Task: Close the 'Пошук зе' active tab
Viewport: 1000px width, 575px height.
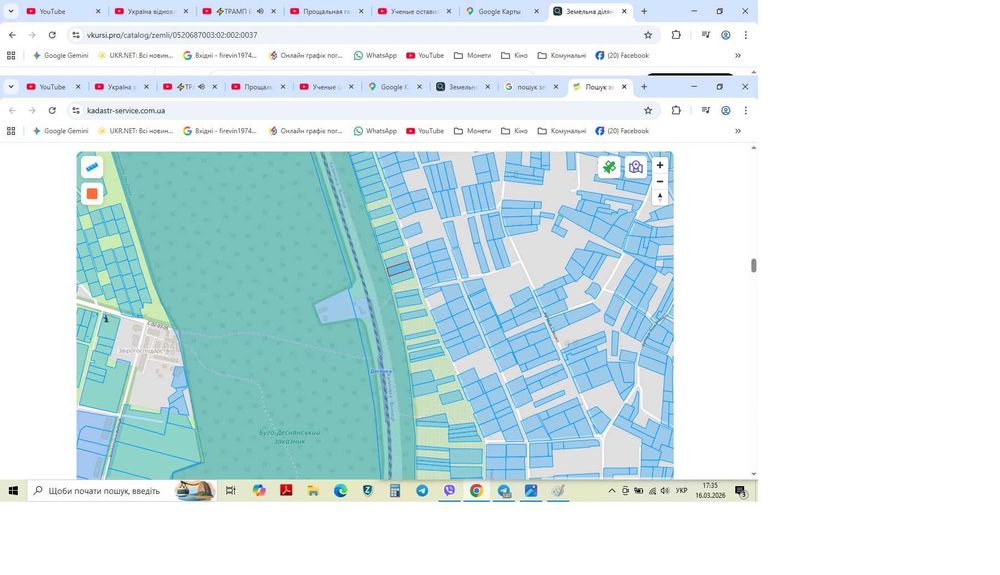Action: pyautogui.click(x=624, y=87)
